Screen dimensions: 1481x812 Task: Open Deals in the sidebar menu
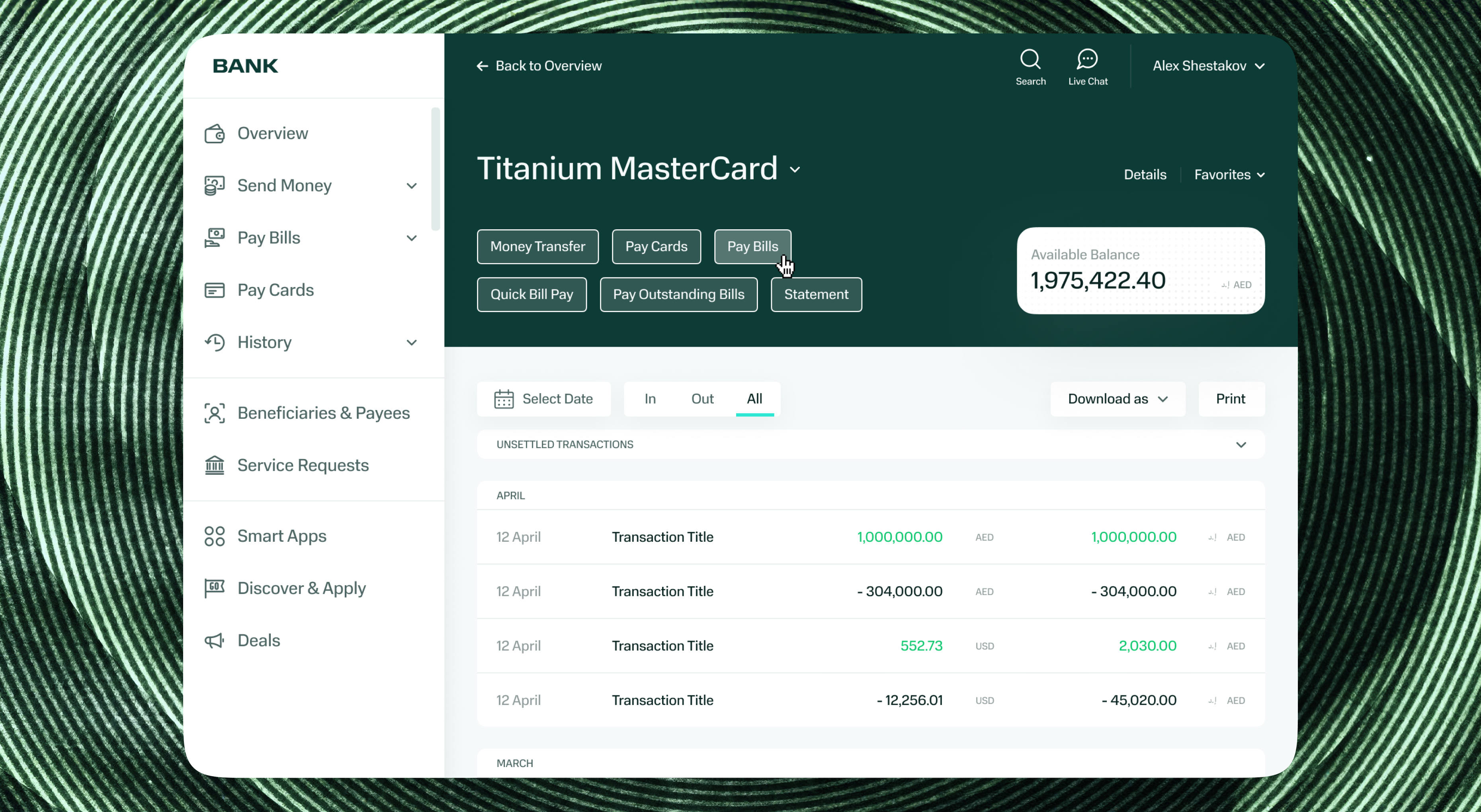tap(258, 641)
